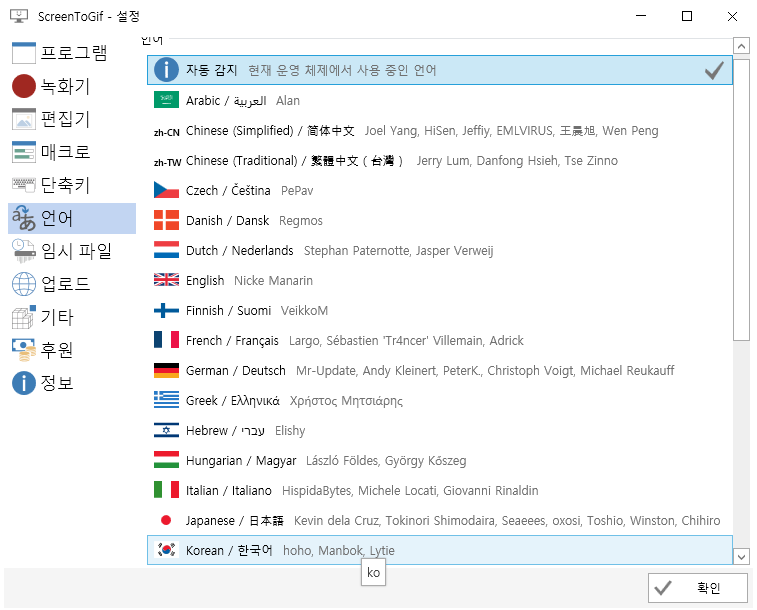Click the Czech flag icon
The height and width of the screenshot is (610, 757).
[x=167, y=190]
